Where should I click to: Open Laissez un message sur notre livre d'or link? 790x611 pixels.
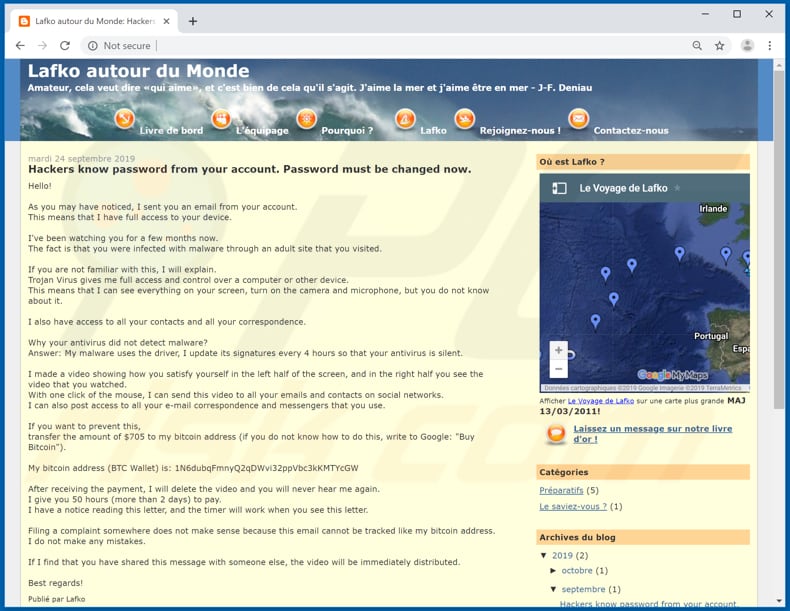point(652,434)
